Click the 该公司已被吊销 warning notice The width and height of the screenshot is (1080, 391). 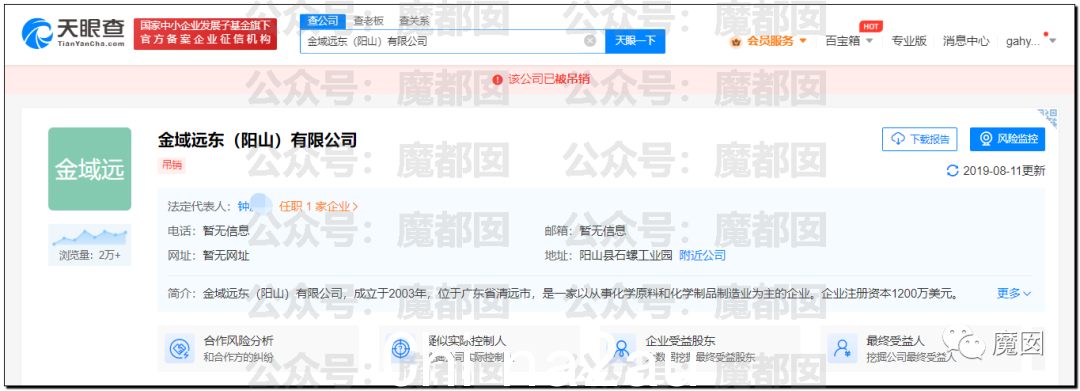[541, 79]
